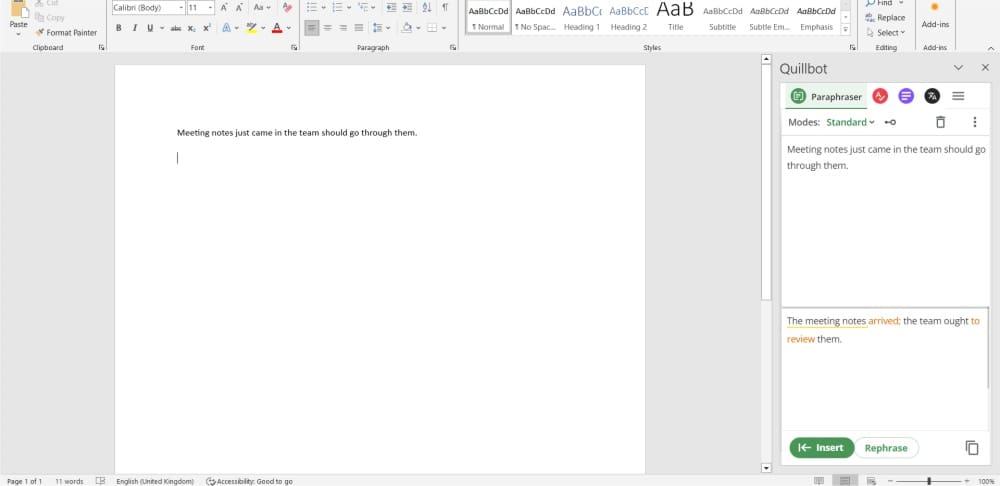
Task: Expand the Styles gallery
Action: pyautogui.click(x=846, y=29)
